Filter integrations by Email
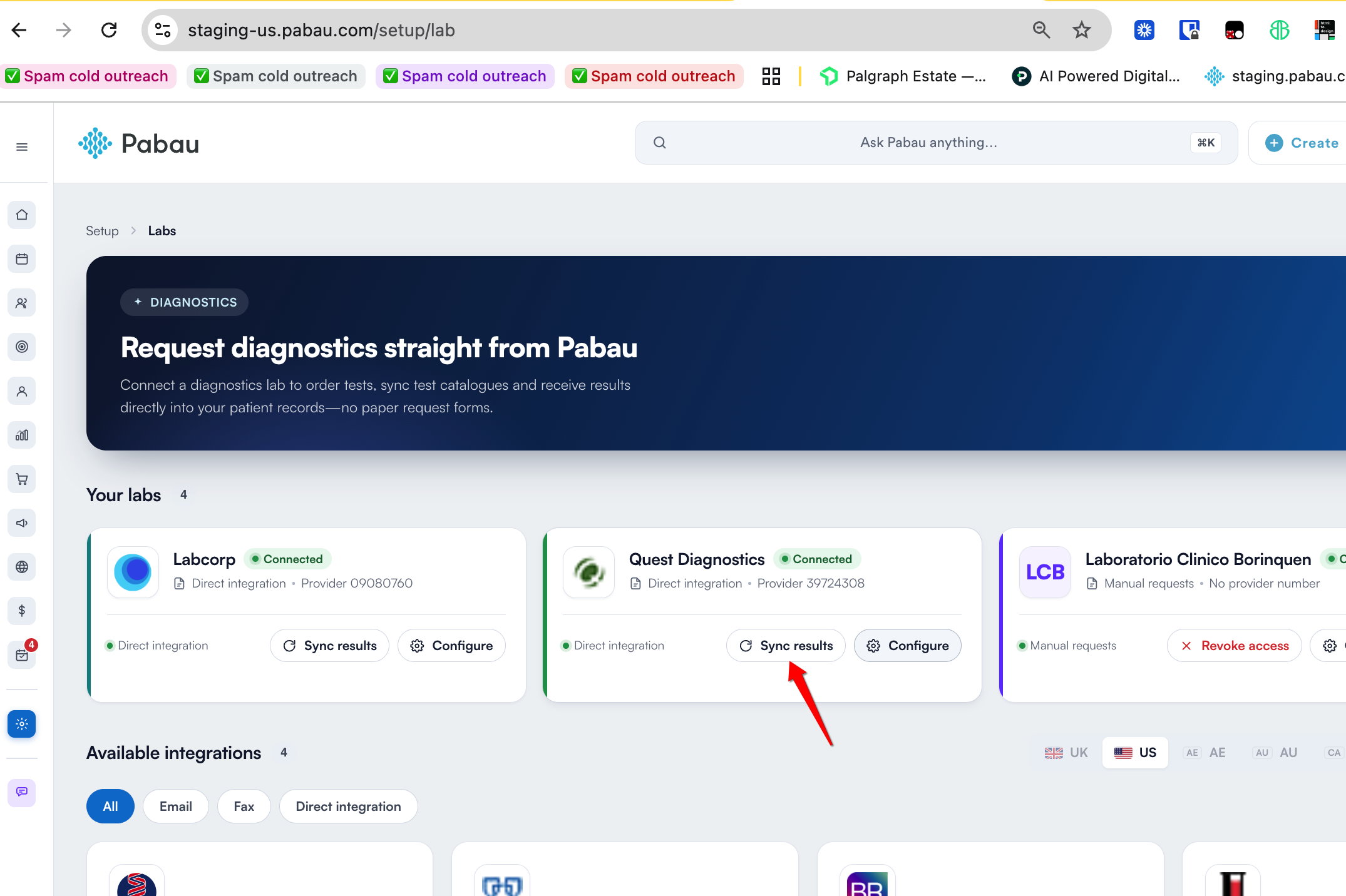The height and width of the screenshot is (896, 1346). point(175,807)
